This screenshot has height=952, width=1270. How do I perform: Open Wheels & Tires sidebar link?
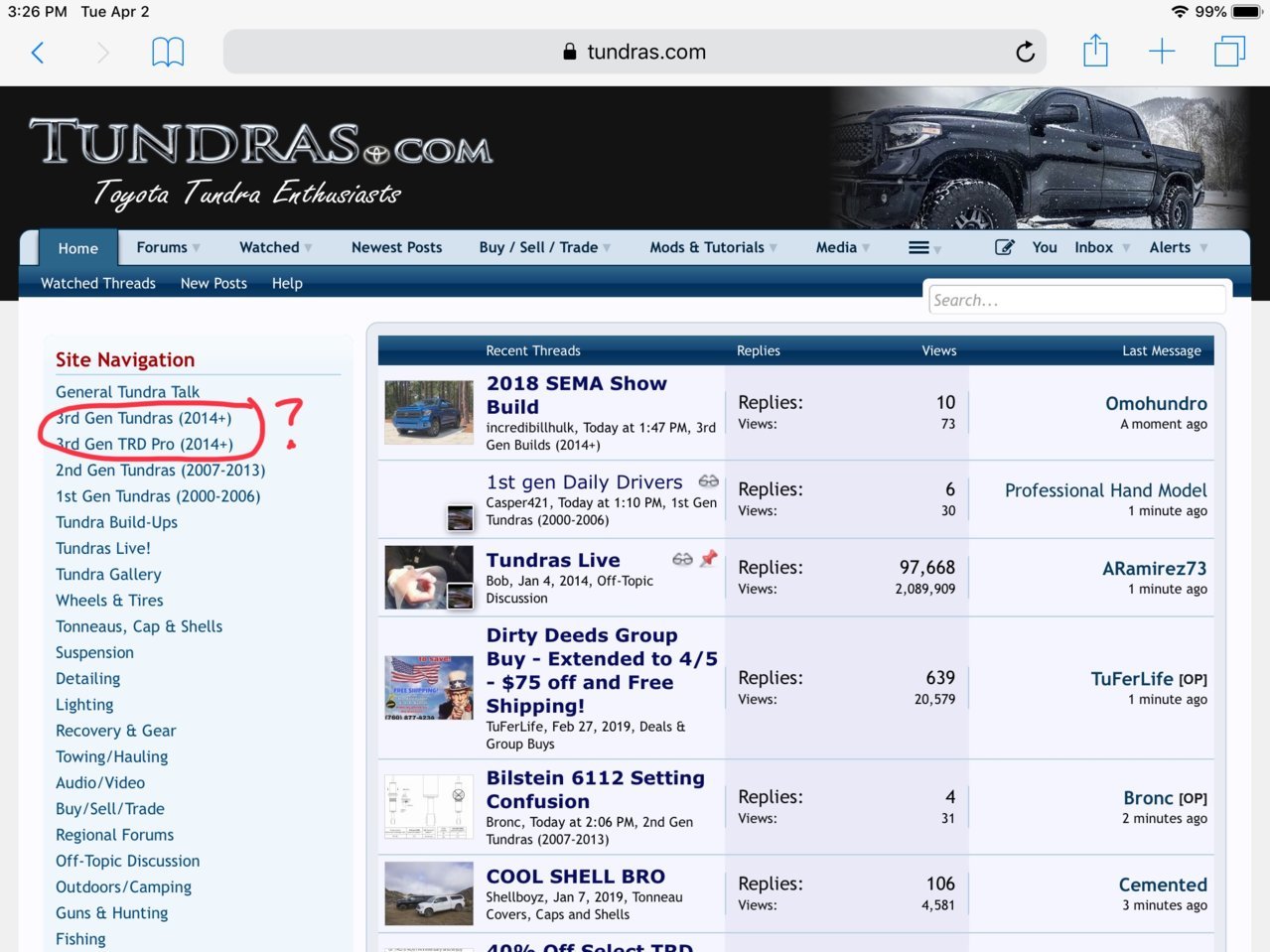(x=109, y=601)
